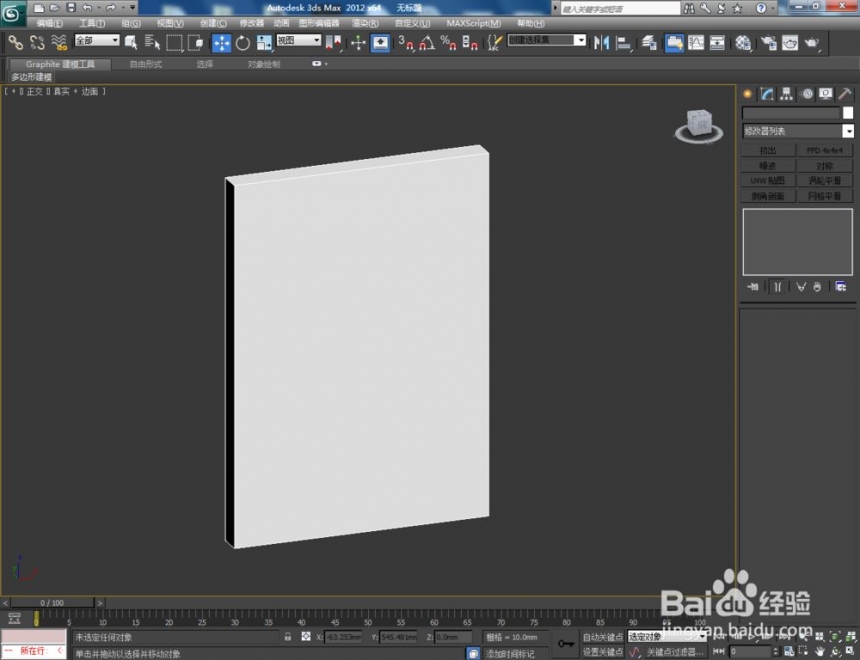Click the Align tool icon
The width and height of the screenshot is (860, 660).
pos(623,42)
